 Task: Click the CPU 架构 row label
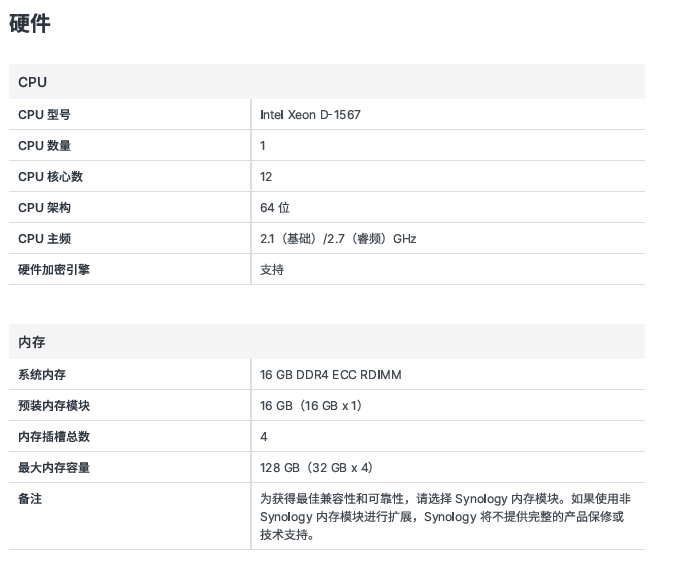coord(44,208)
